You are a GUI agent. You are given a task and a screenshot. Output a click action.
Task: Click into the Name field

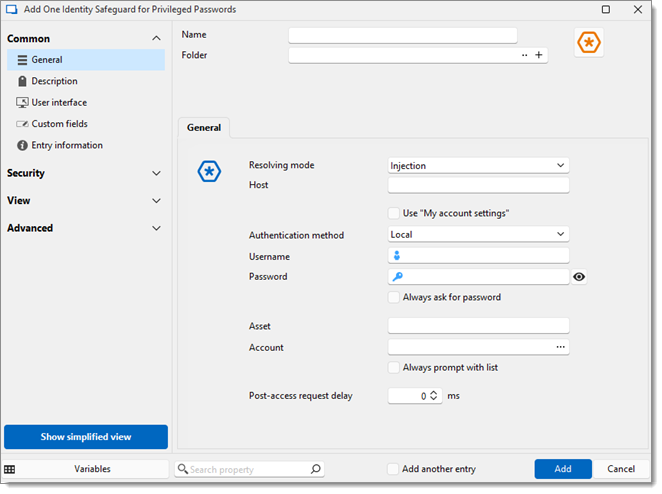pyautogui.click(x=403, y=35)
